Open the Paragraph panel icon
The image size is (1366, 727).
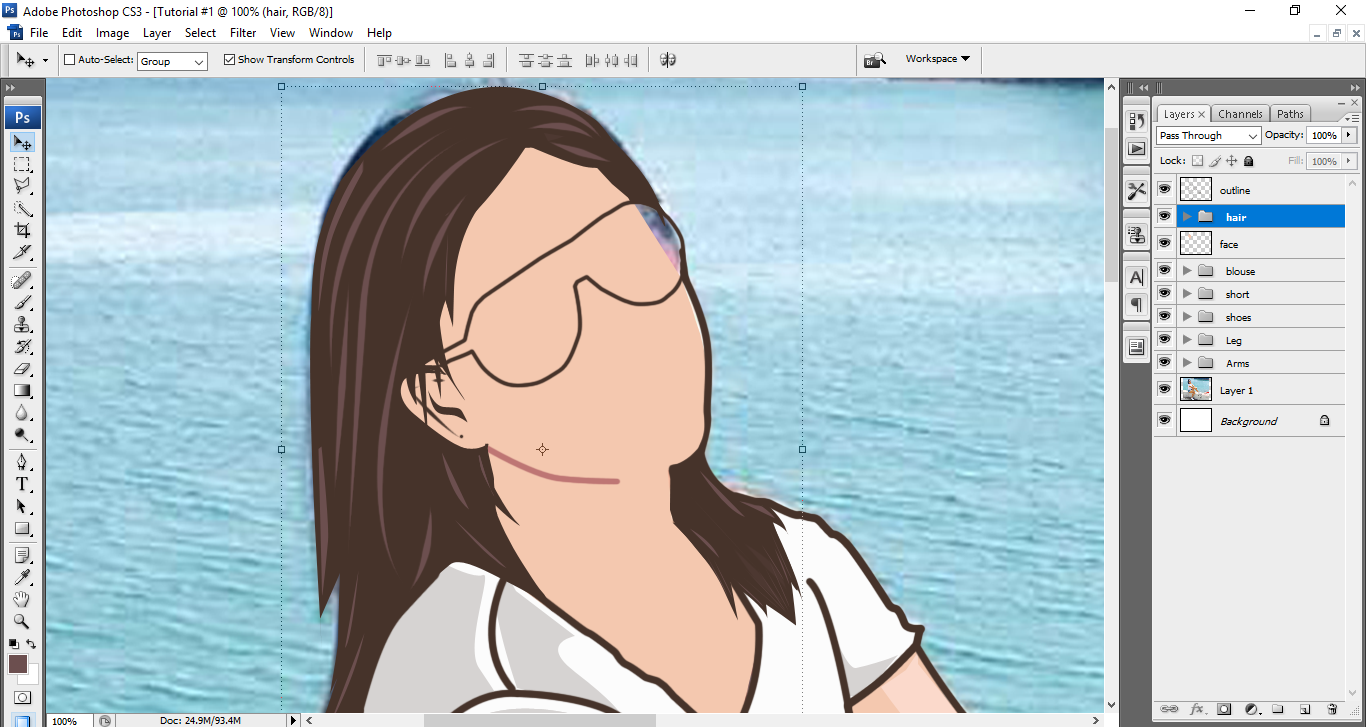pyautogui.click(x=1137, y=304)
